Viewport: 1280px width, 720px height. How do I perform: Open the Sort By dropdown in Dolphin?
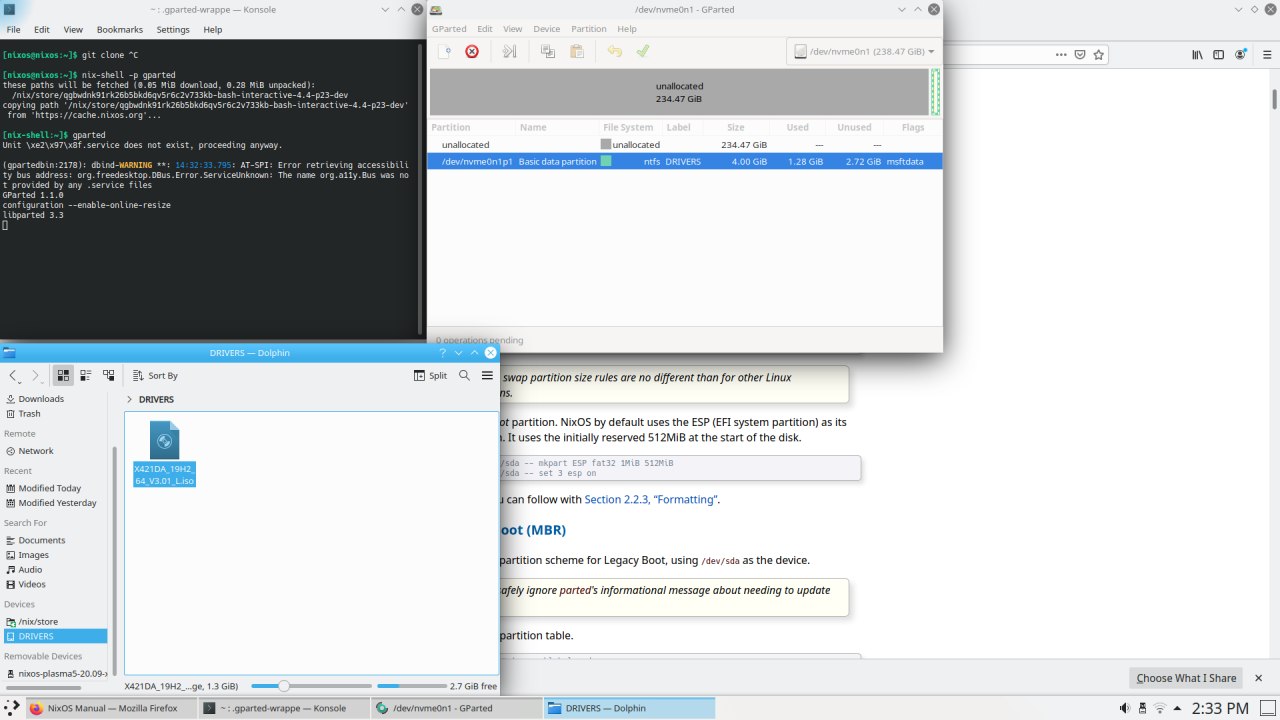tap(155, 376)
